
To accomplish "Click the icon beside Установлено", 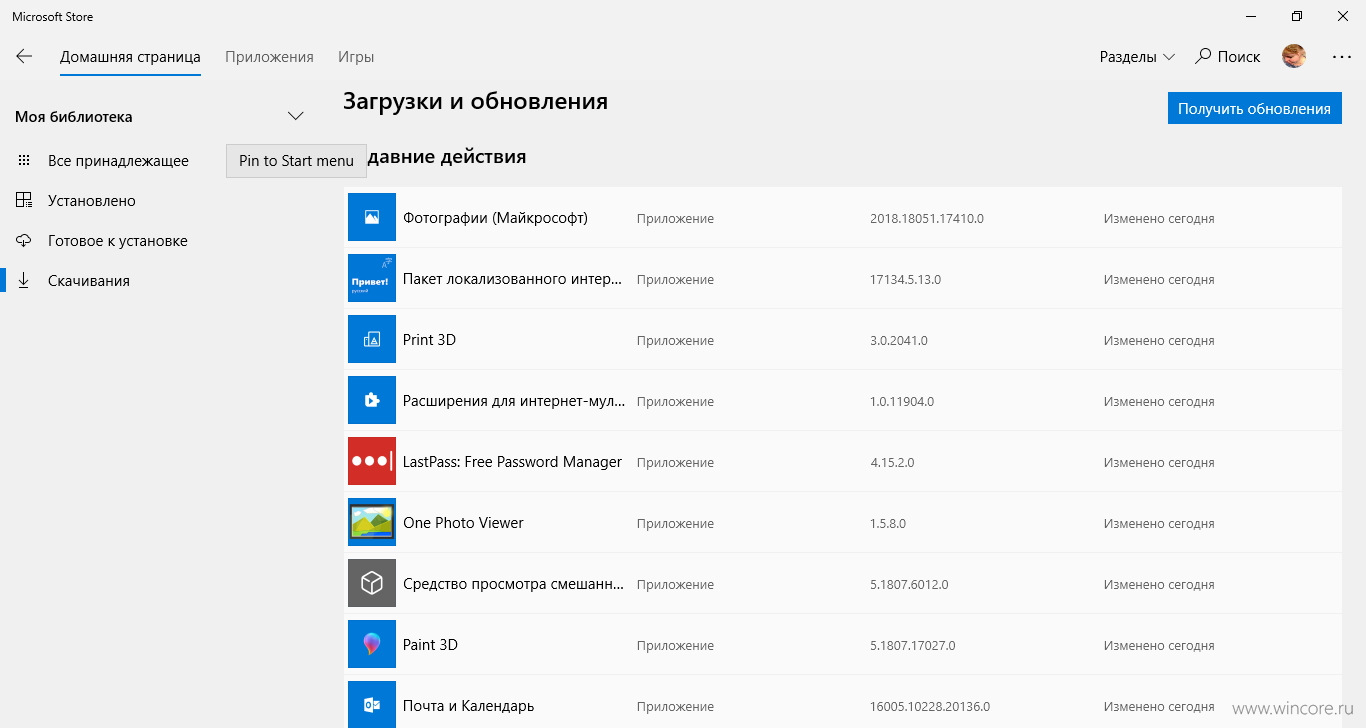I will pos(24,201).
